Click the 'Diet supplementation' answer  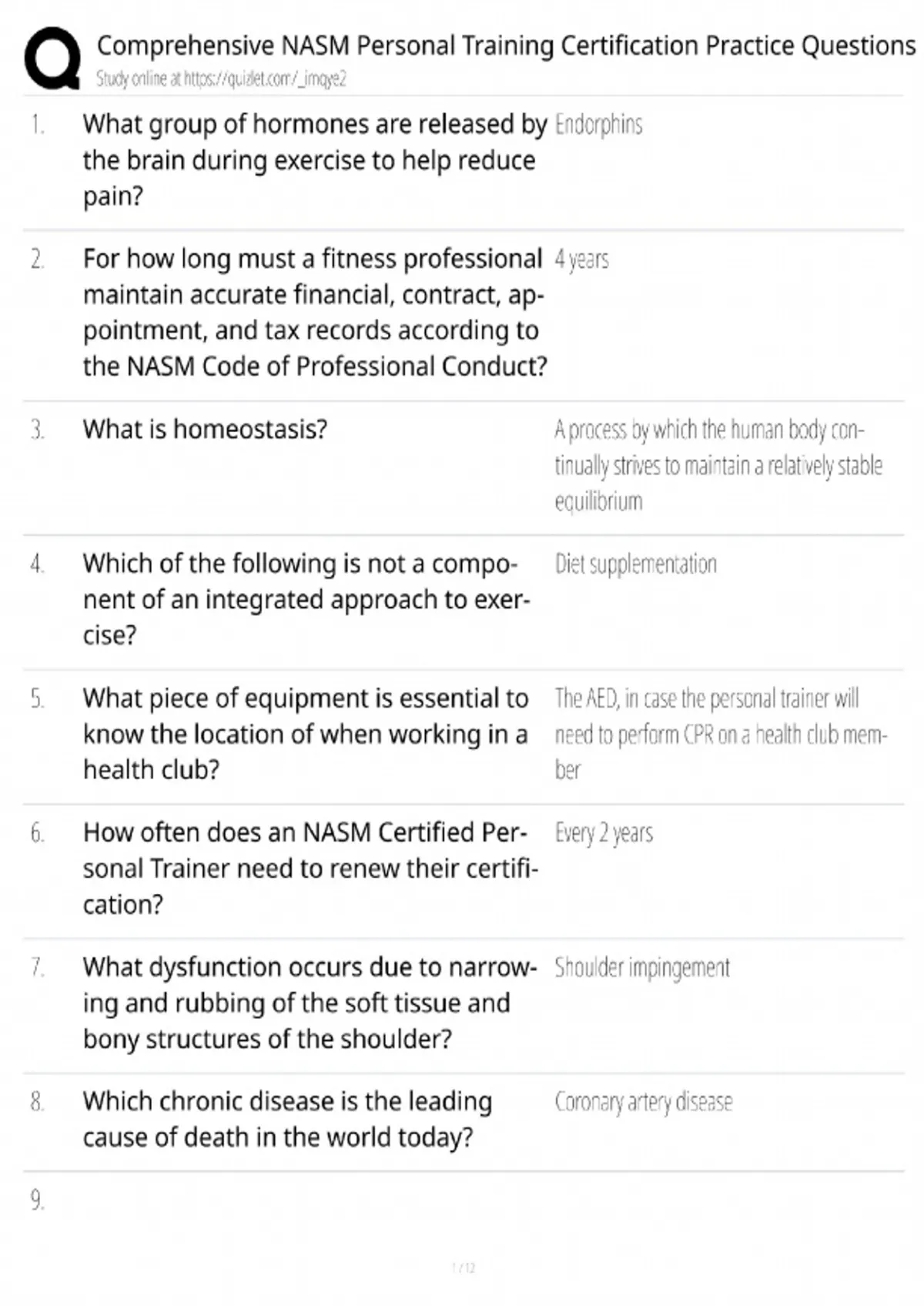pos(635,564)
